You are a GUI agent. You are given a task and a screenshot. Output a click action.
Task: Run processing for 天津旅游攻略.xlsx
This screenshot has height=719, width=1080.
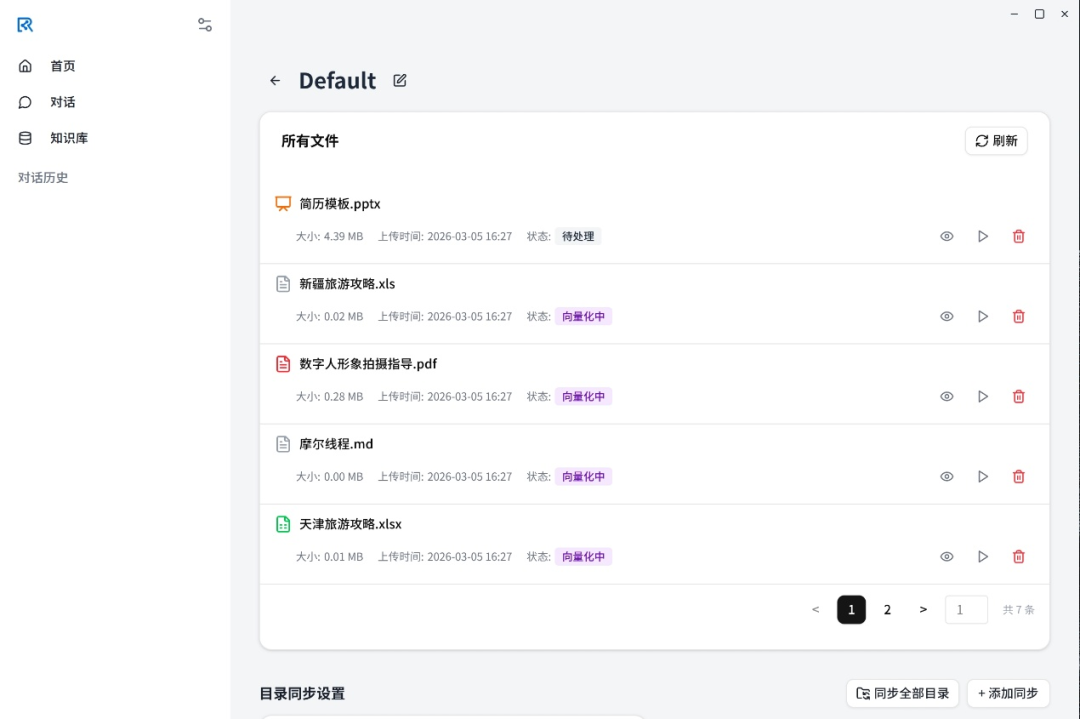pos(983,556)
